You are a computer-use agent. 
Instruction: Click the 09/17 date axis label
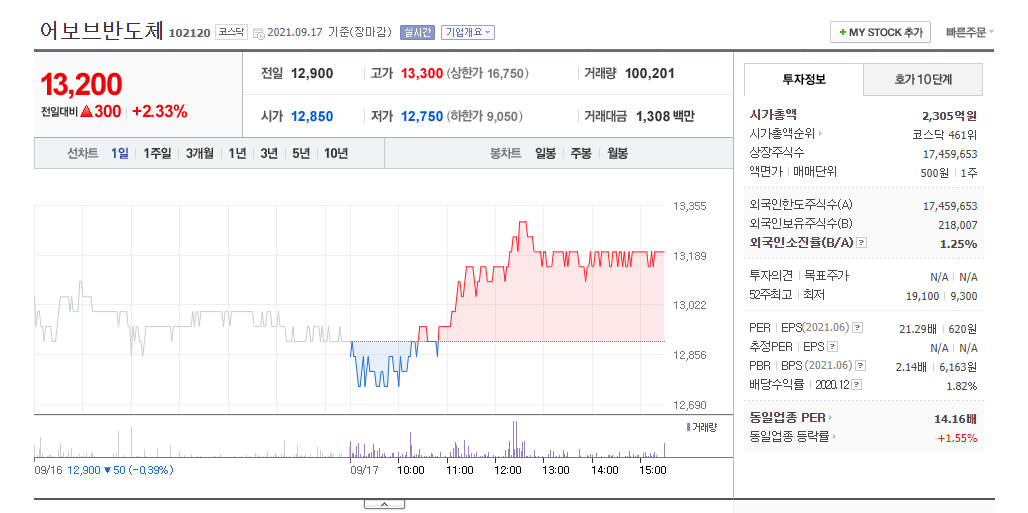point(365,470)
